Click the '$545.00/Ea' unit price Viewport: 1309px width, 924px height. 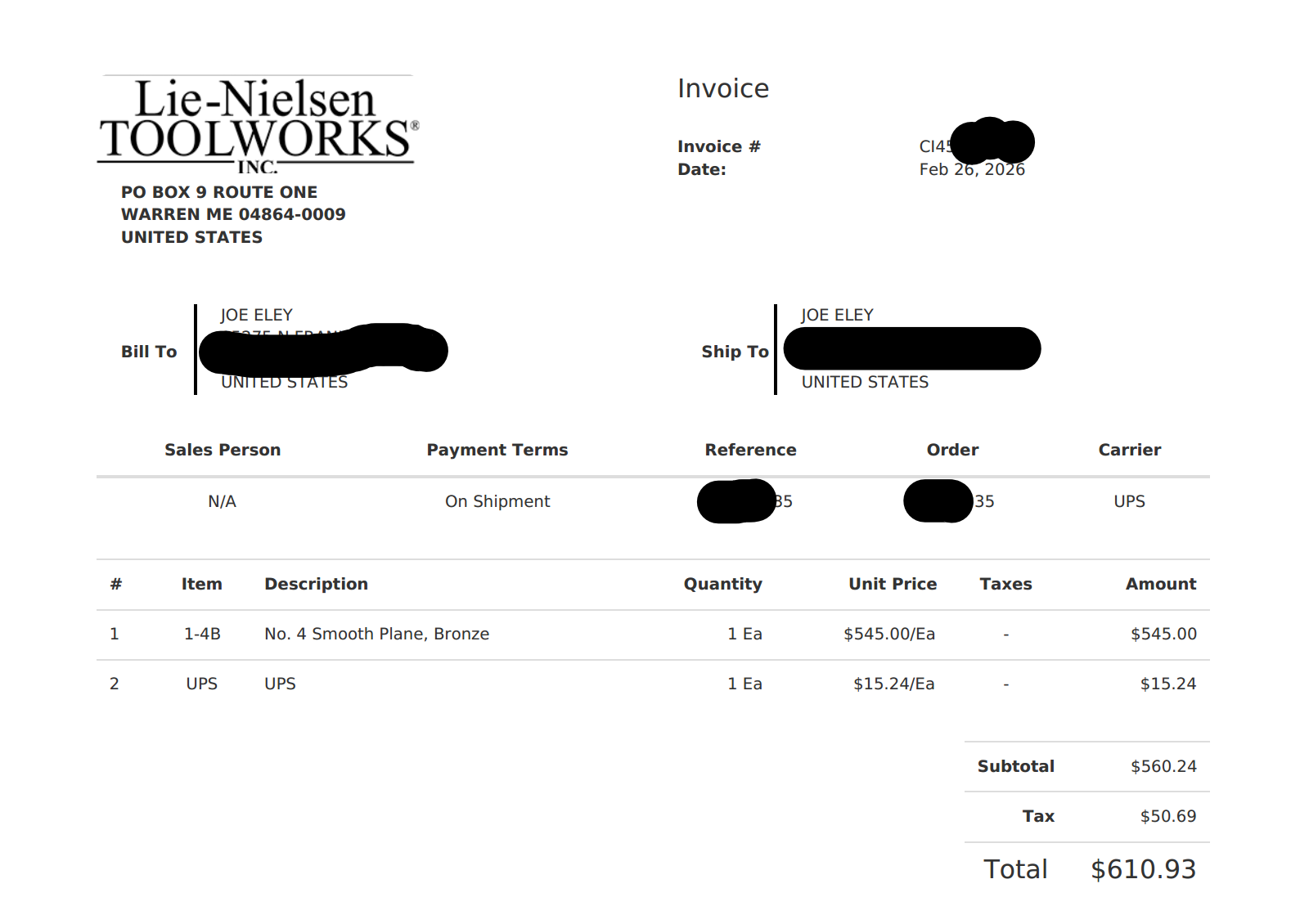(889, 634)
